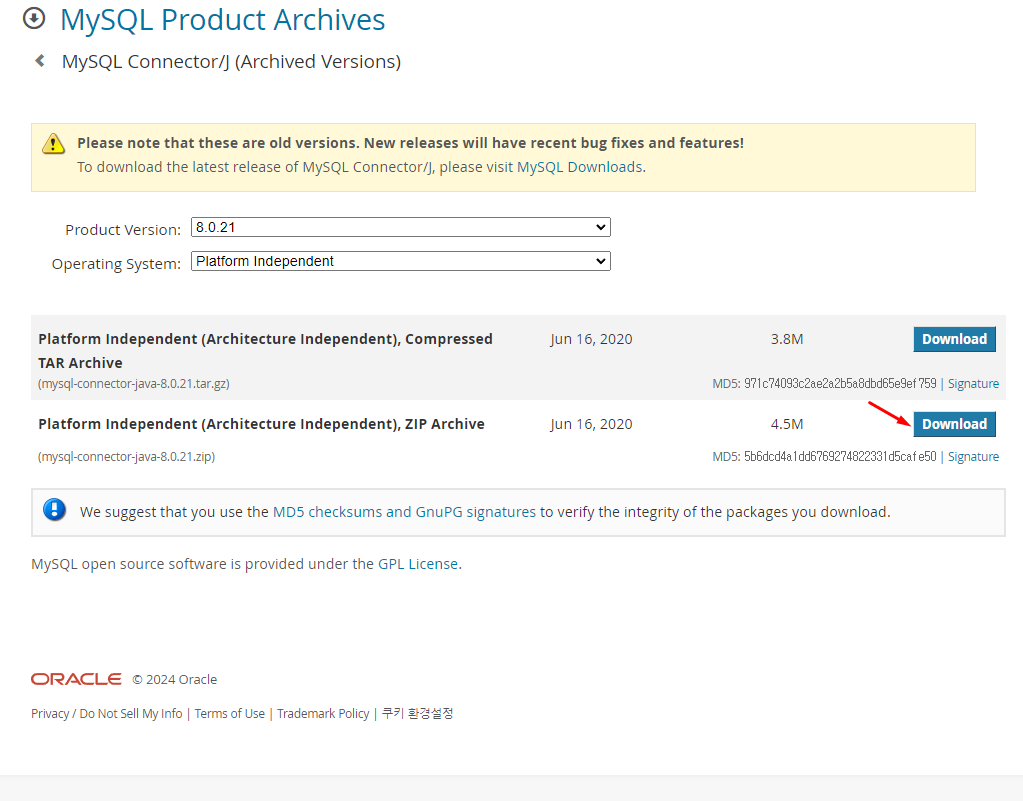Open the Trademark Policy link
Viewport: 1023px width, 801px height.
pos(323,714)
